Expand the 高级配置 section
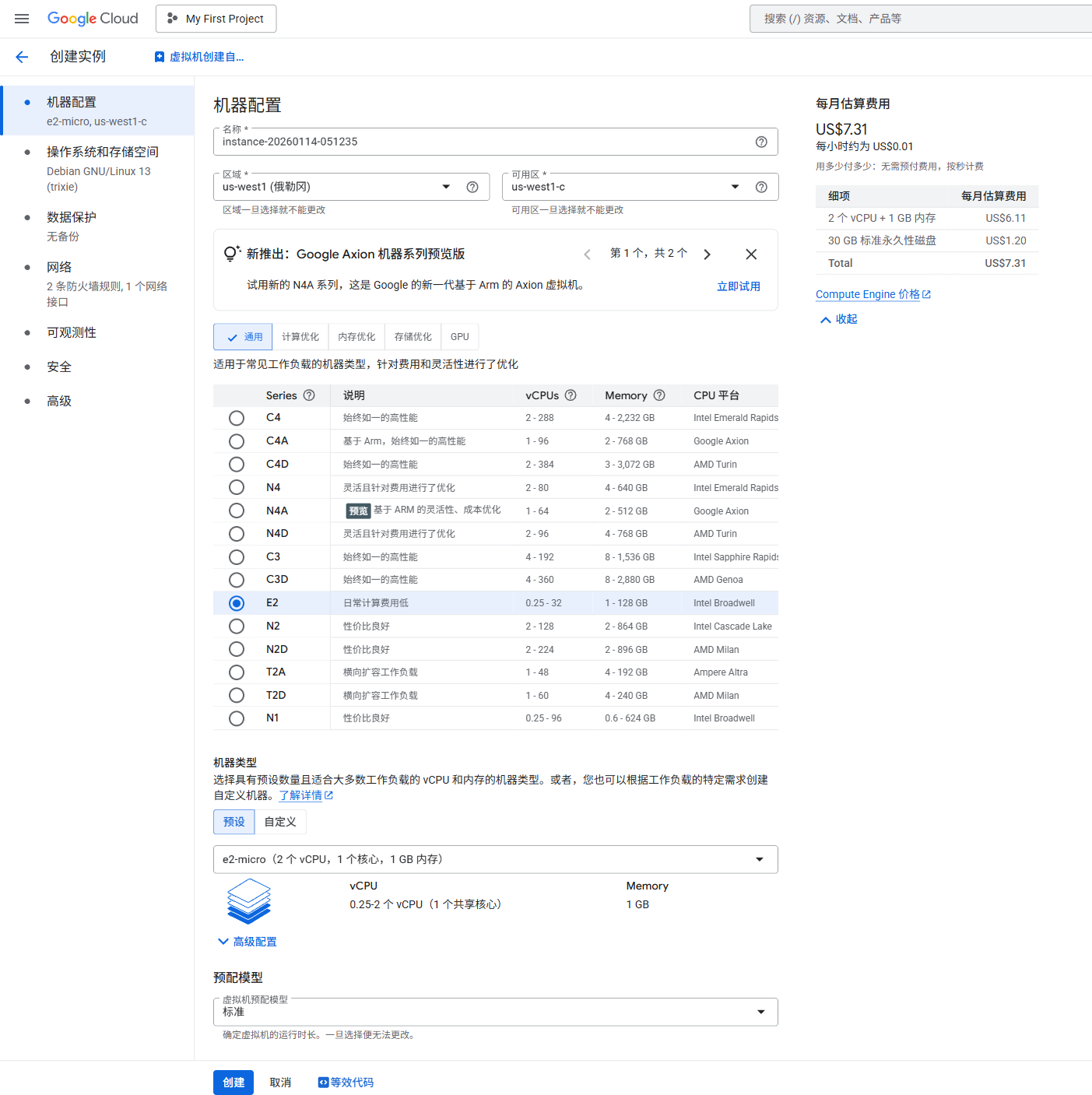The height and width of the screenshot is (1095, 1092). (x=248, y=942)
